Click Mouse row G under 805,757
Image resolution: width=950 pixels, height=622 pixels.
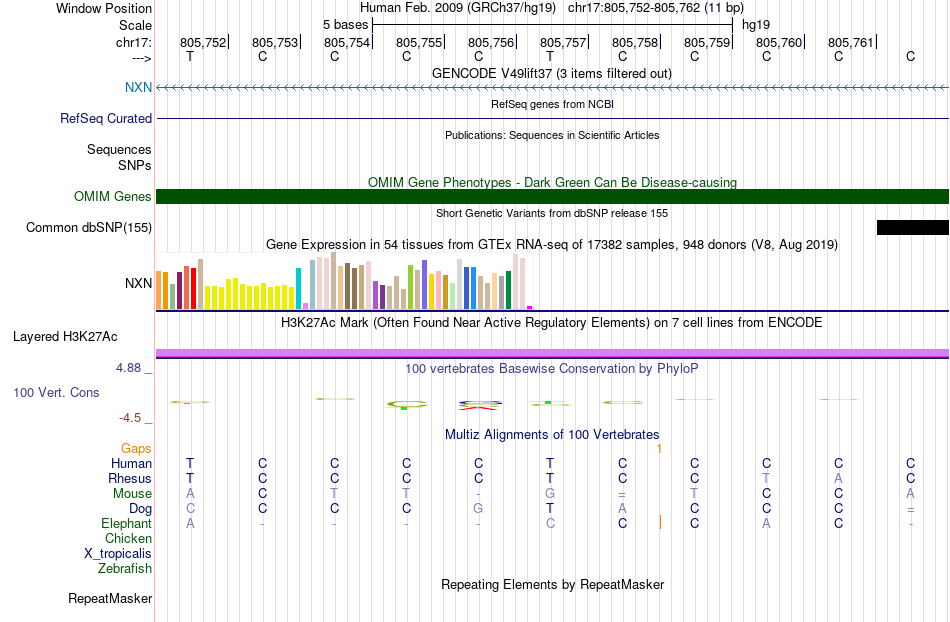tap(550, 494)
